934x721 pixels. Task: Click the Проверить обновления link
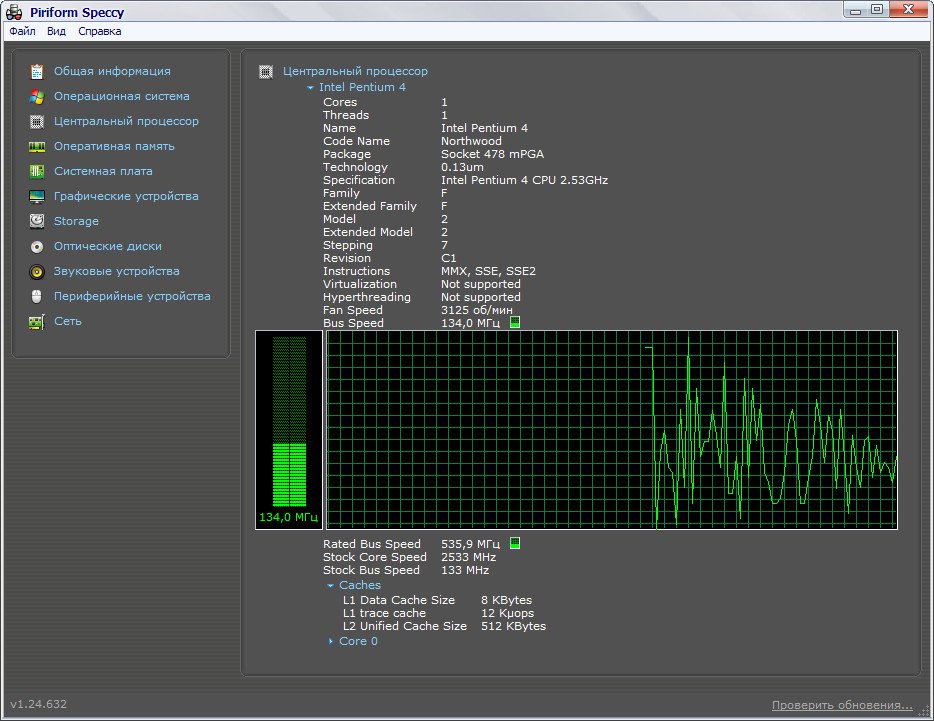[842, 705]
